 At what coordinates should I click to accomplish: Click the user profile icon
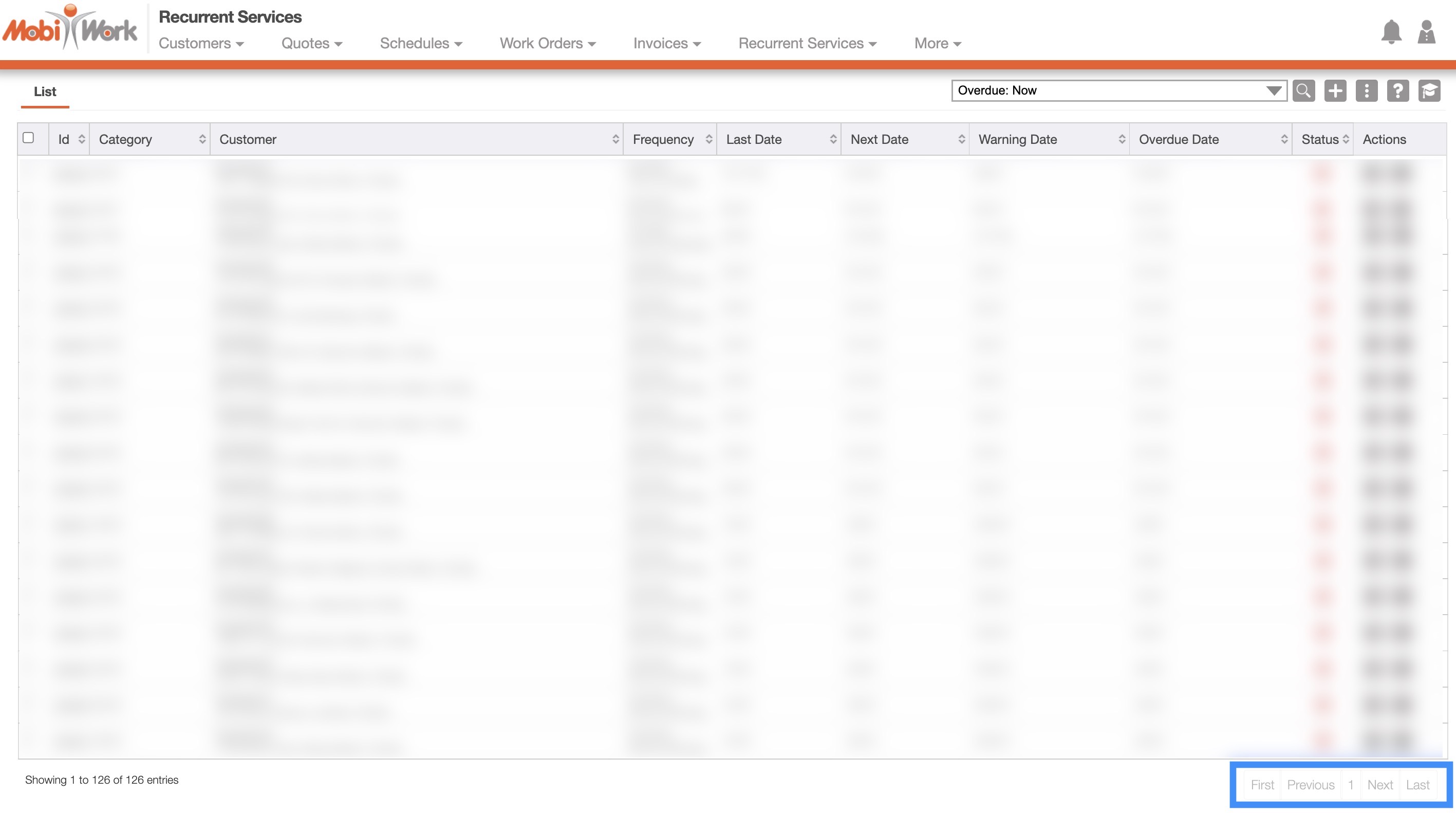coord(1426,32)
